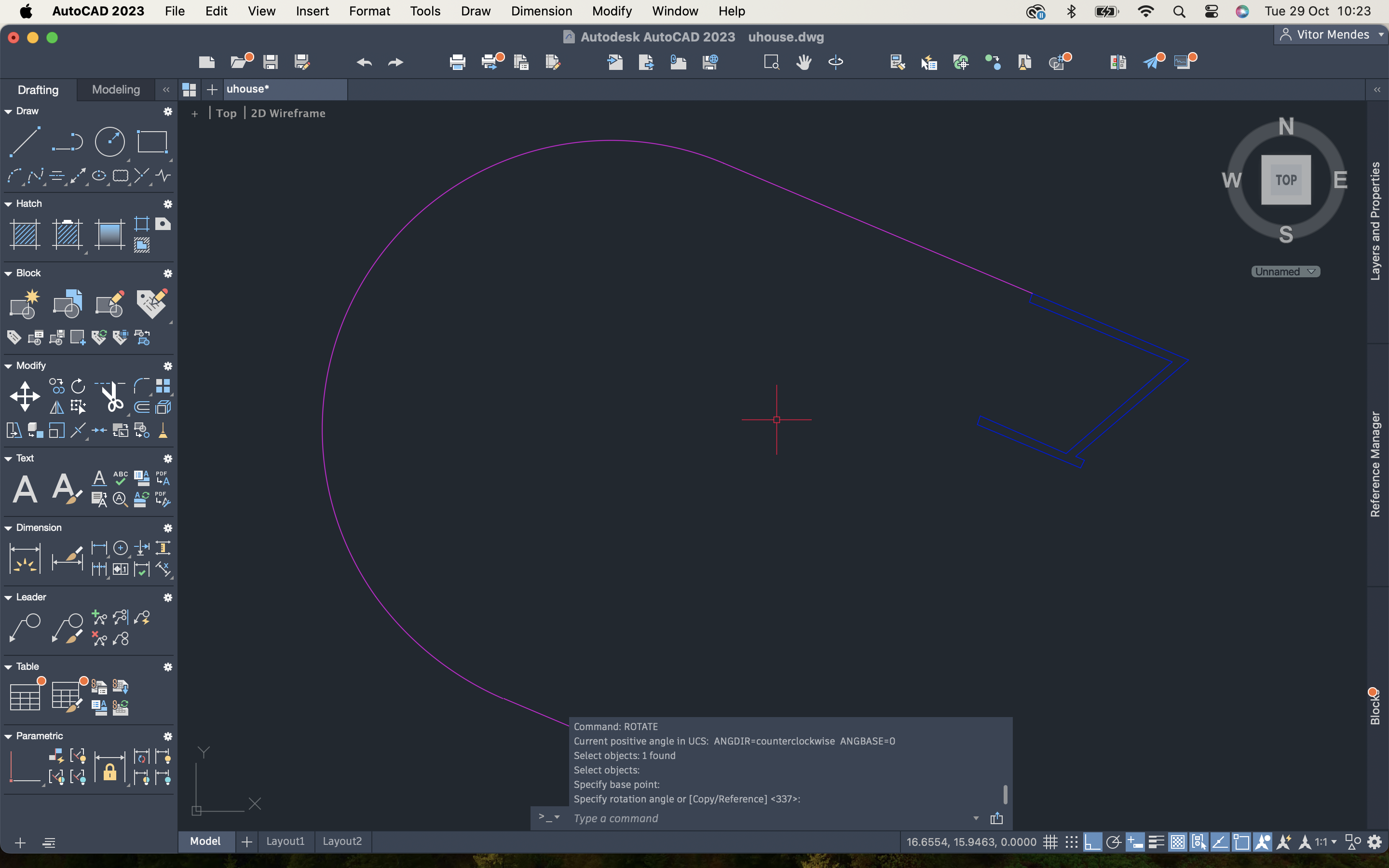Collapse the Dimension panel
The width and height of the screenshot is (1389, 868).
pyautogui.click(x=8, y=528)
